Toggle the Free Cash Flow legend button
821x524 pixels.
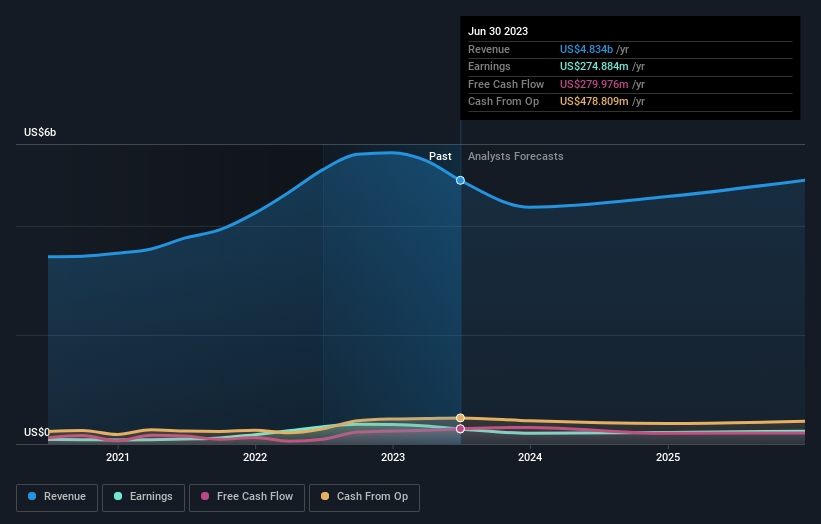click(247, 497)
